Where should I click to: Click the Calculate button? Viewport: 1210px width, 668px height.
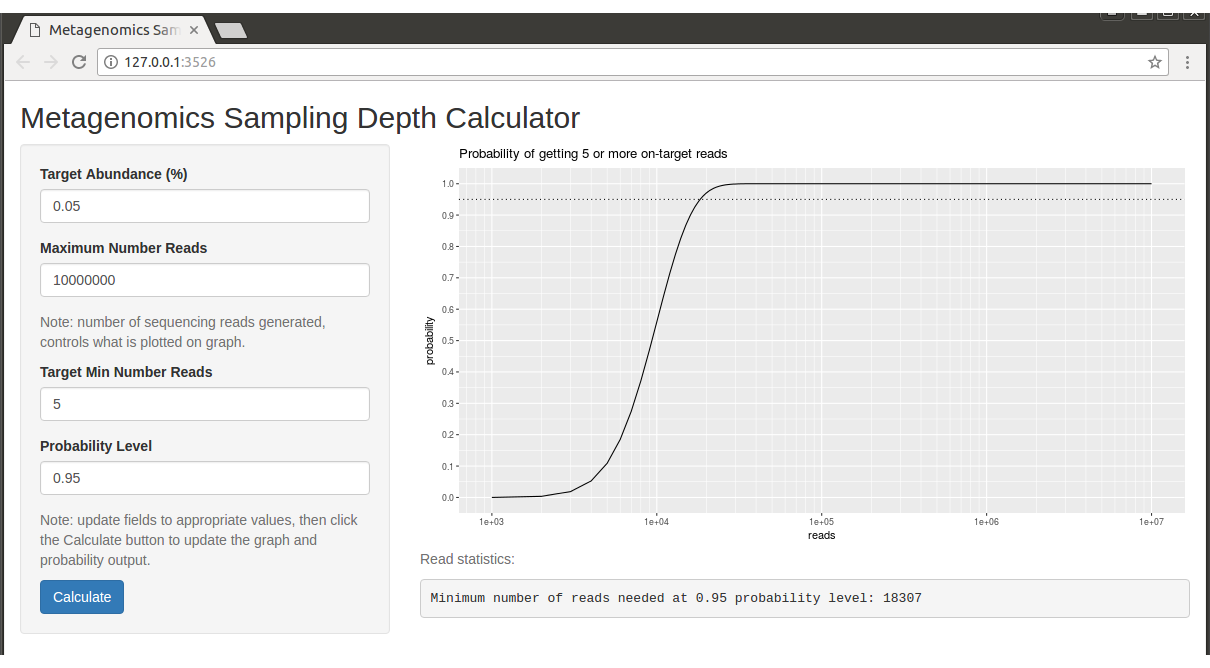click(x=82, y=597)
